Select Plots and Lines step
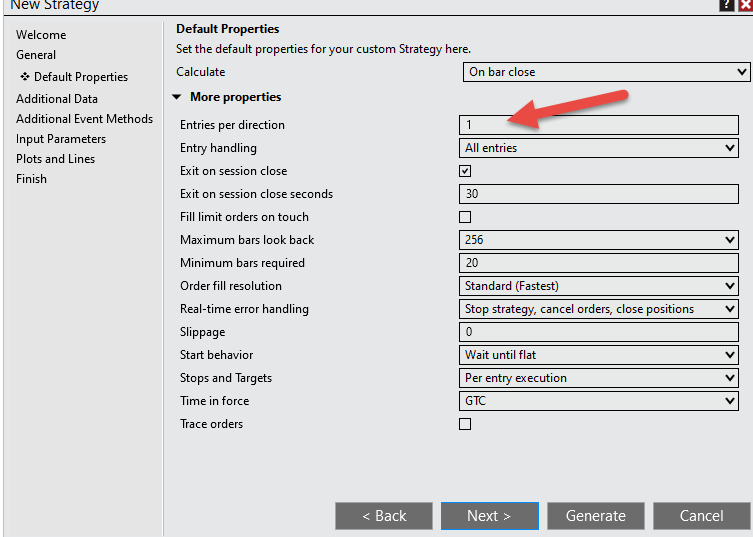 coord(55,159)
